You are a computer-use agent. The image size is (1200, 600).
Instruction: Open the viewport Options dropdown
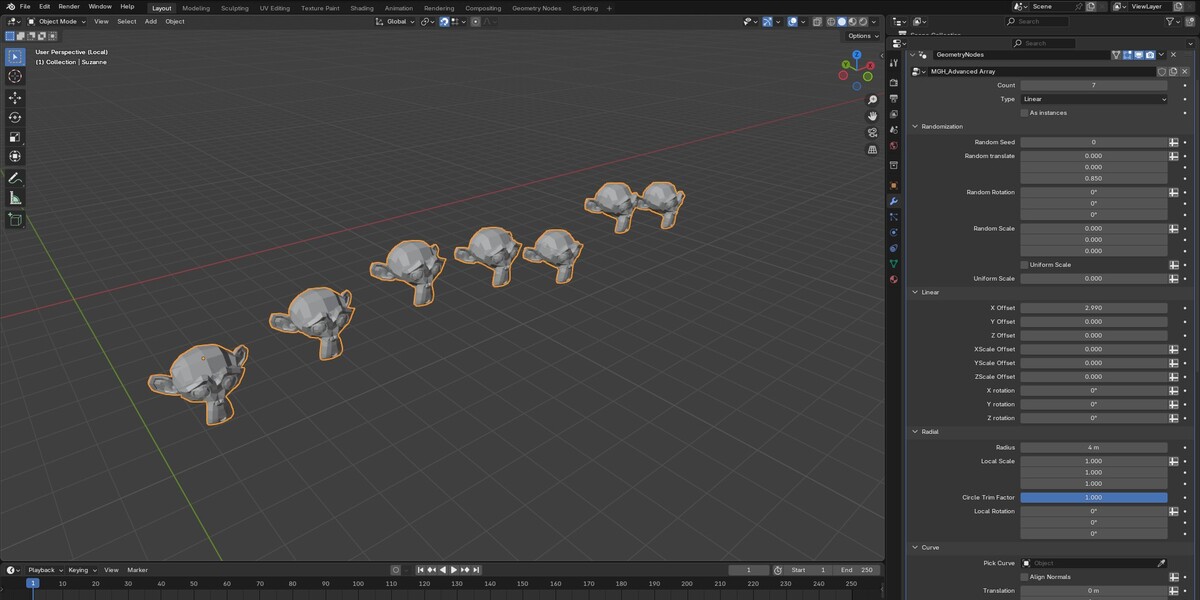click(863, 36)
